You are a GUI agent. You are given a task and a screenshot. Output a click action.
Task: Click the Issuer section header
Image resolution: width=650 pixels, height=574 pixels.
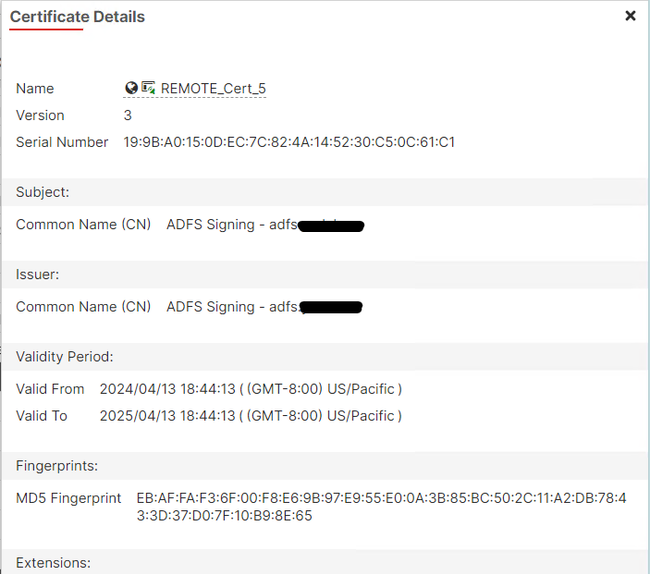click(x=39, y=274)
